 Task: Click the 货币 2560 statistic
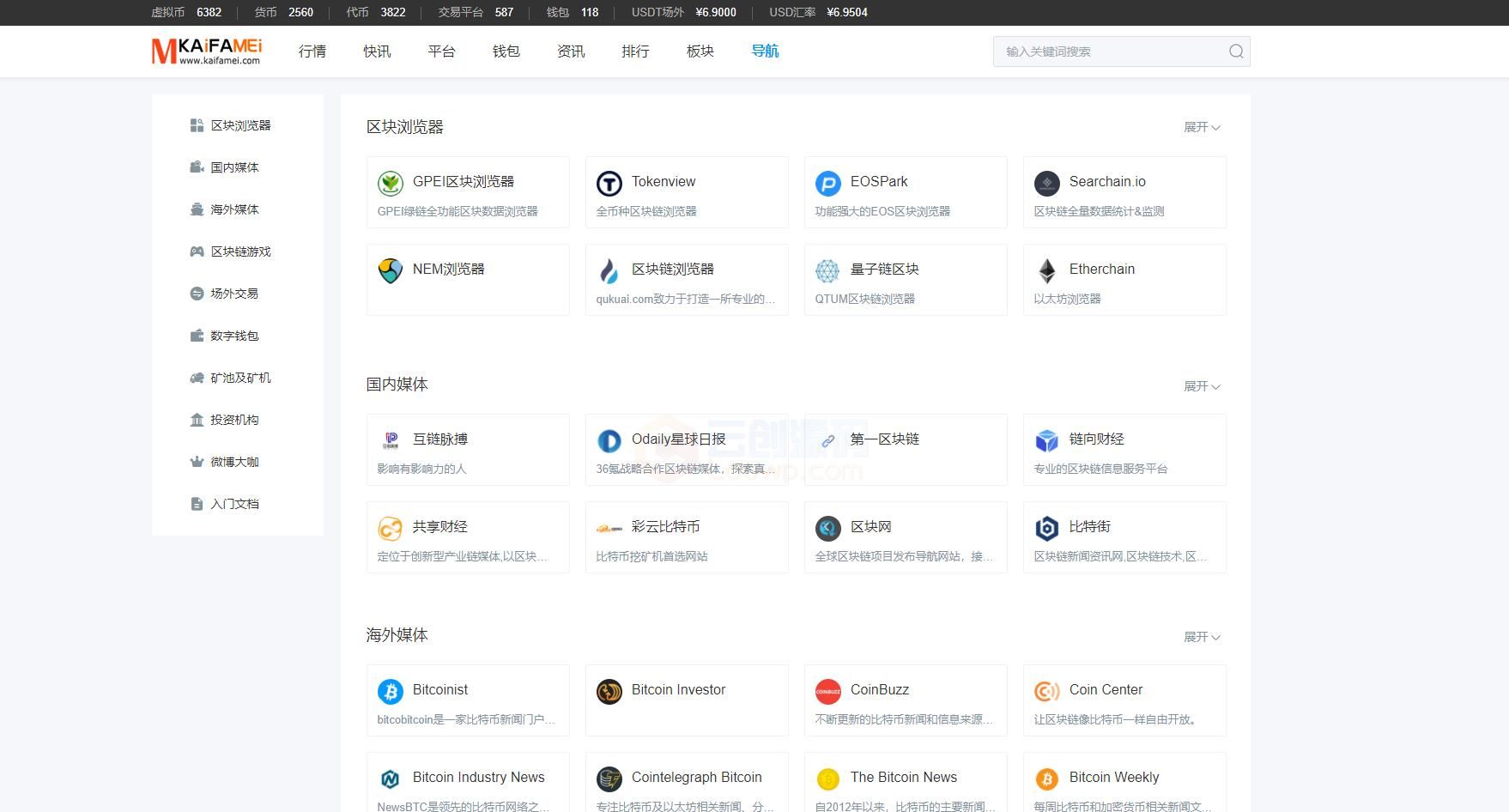pyautogui.click(x=284, y=12)
